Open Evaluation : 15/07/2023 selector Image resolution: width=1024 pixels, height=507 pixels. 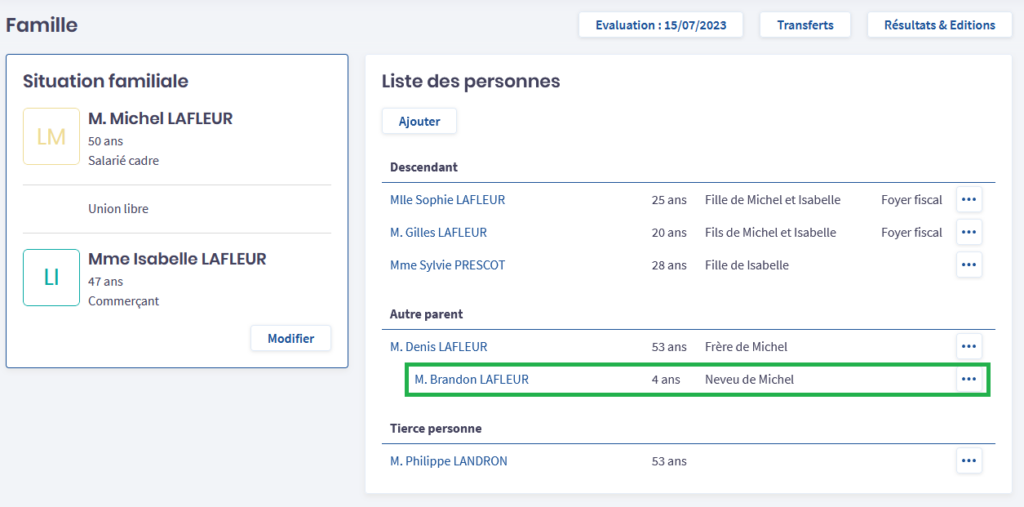pyautogui.click(x=660, y=25)
